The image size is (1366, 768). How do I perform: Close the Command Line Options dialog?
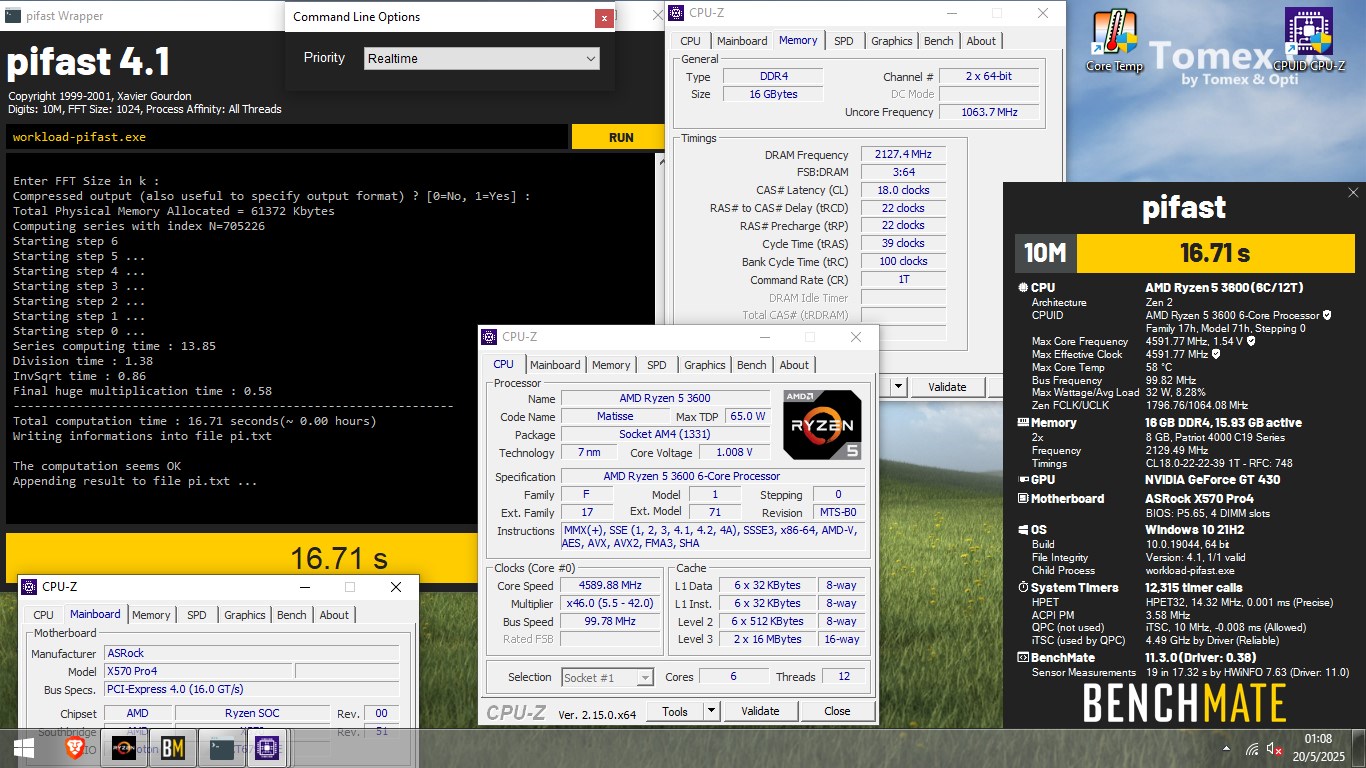coord(603,17)
